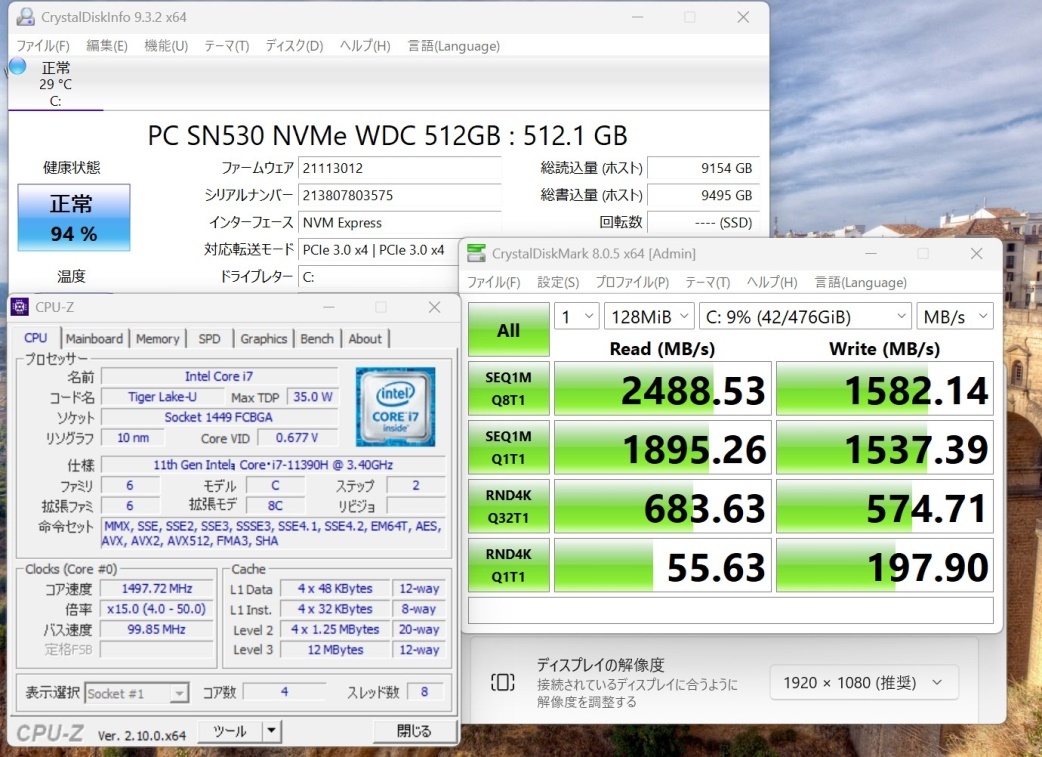Run the RND4K Q32T1 benchmark
1042x757 pixels.
point(508,506)
